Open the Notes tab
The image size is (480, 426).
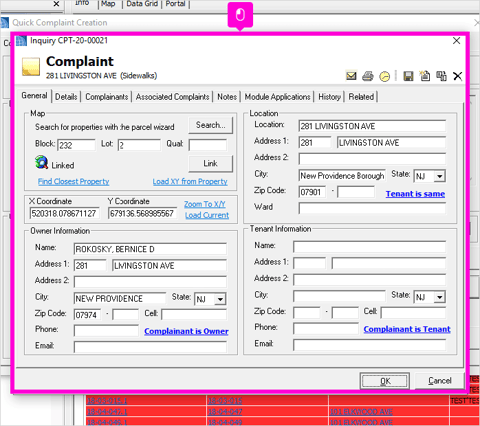click(x=227, y=97)
